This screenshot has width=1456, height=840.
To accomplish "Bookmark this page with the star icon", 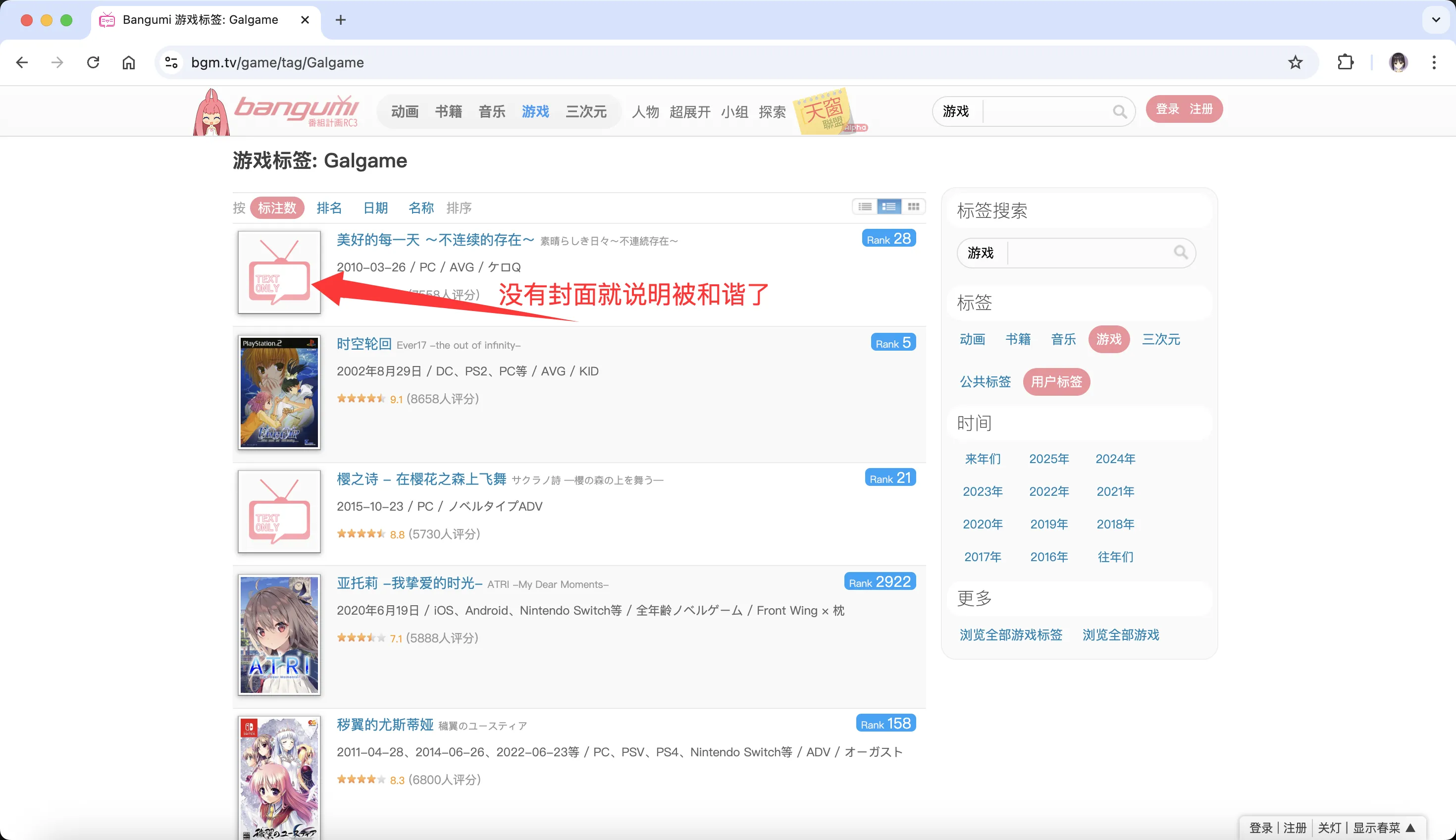I will tap(1295, 62).
